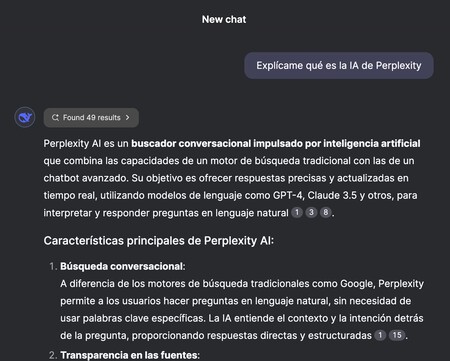Click the New chat title
This screenshot has height=361, width=450.
tap(224, 19)
